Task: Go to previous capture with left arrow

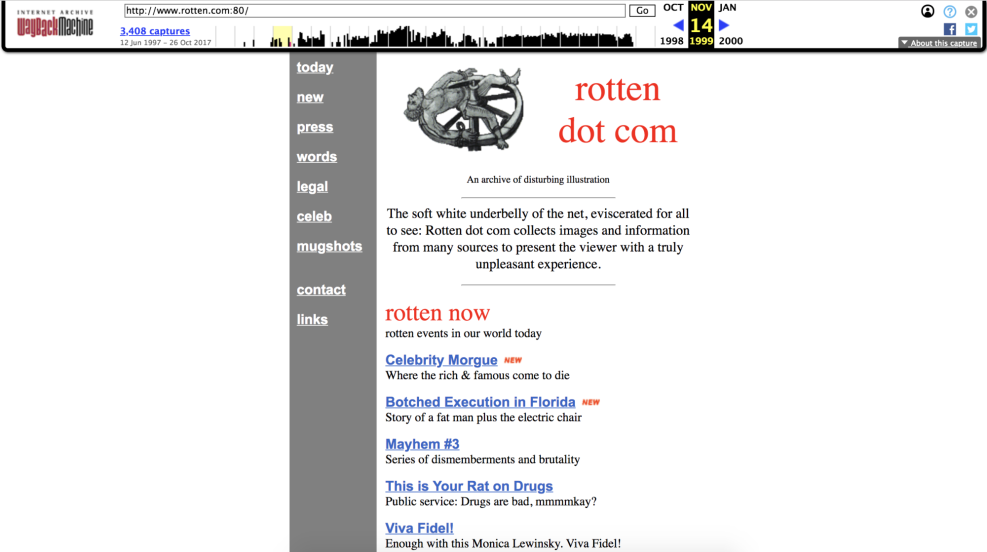Action: click(x=679, y=25)
